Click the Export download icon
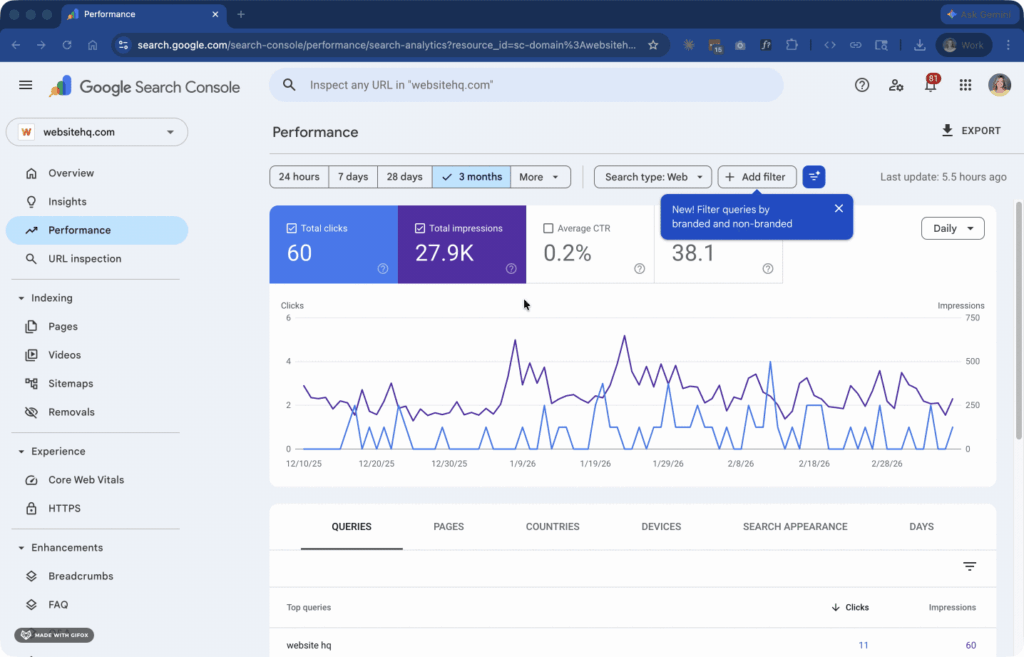The height and width of the screenshot is (657, 1024). point(947,131)
